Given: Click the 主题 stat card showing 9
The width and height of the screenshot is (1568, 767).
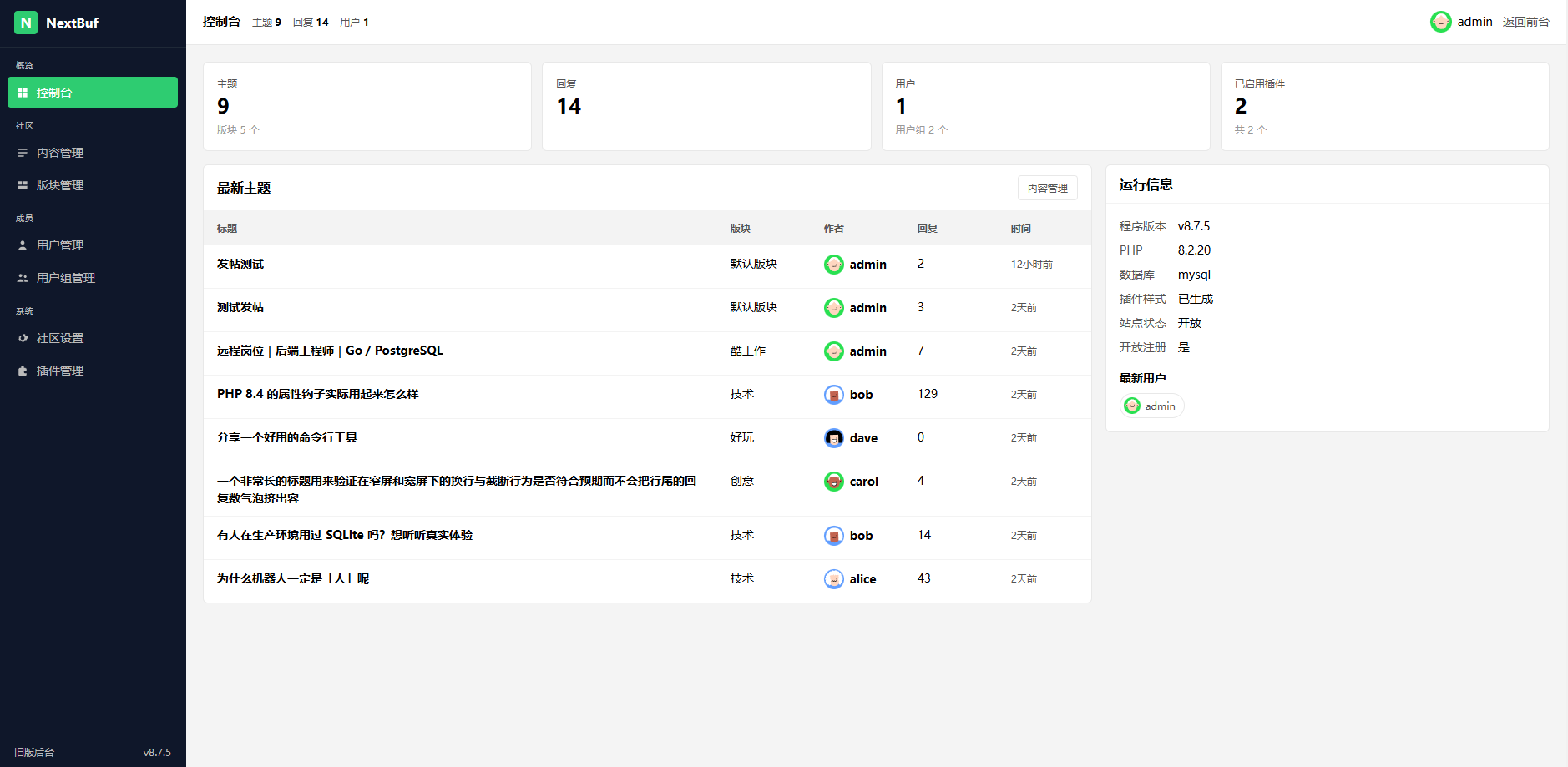Looking at the screenshot, I should 367,107.
